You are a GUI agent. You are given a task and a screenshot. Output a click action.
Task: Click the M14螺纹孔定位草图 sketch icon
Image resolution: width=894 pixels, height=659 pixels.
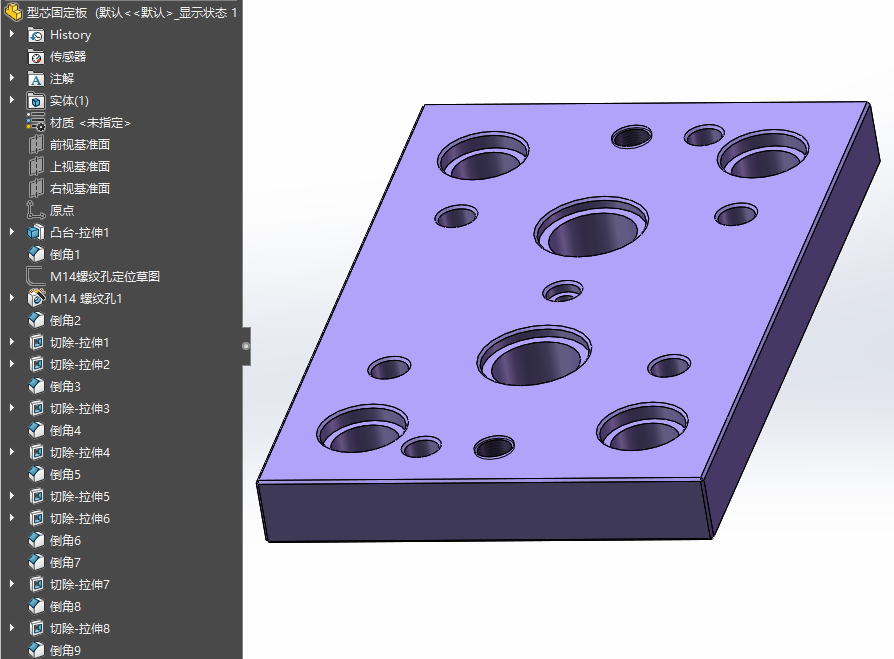[x=36, y=276]
